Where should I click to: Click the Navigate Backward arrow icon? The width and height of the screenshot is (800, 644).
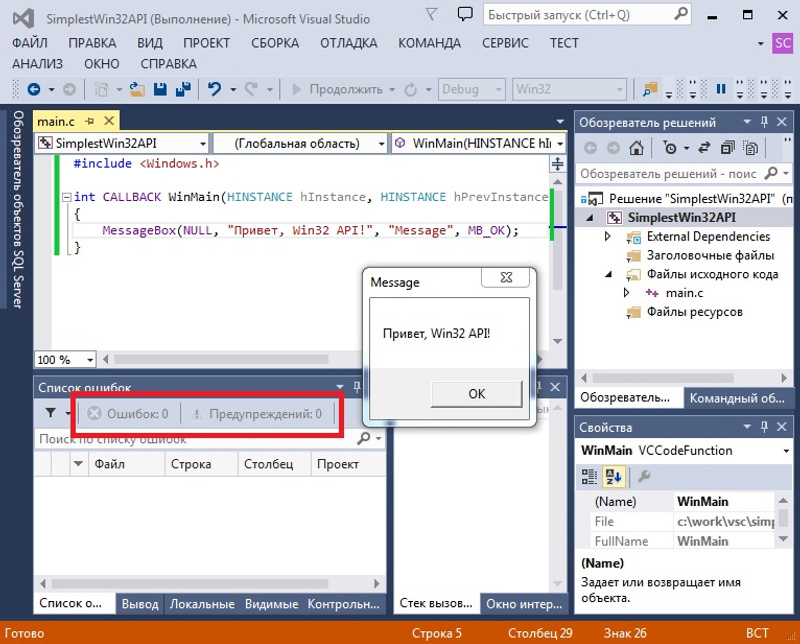click(34, 89)
